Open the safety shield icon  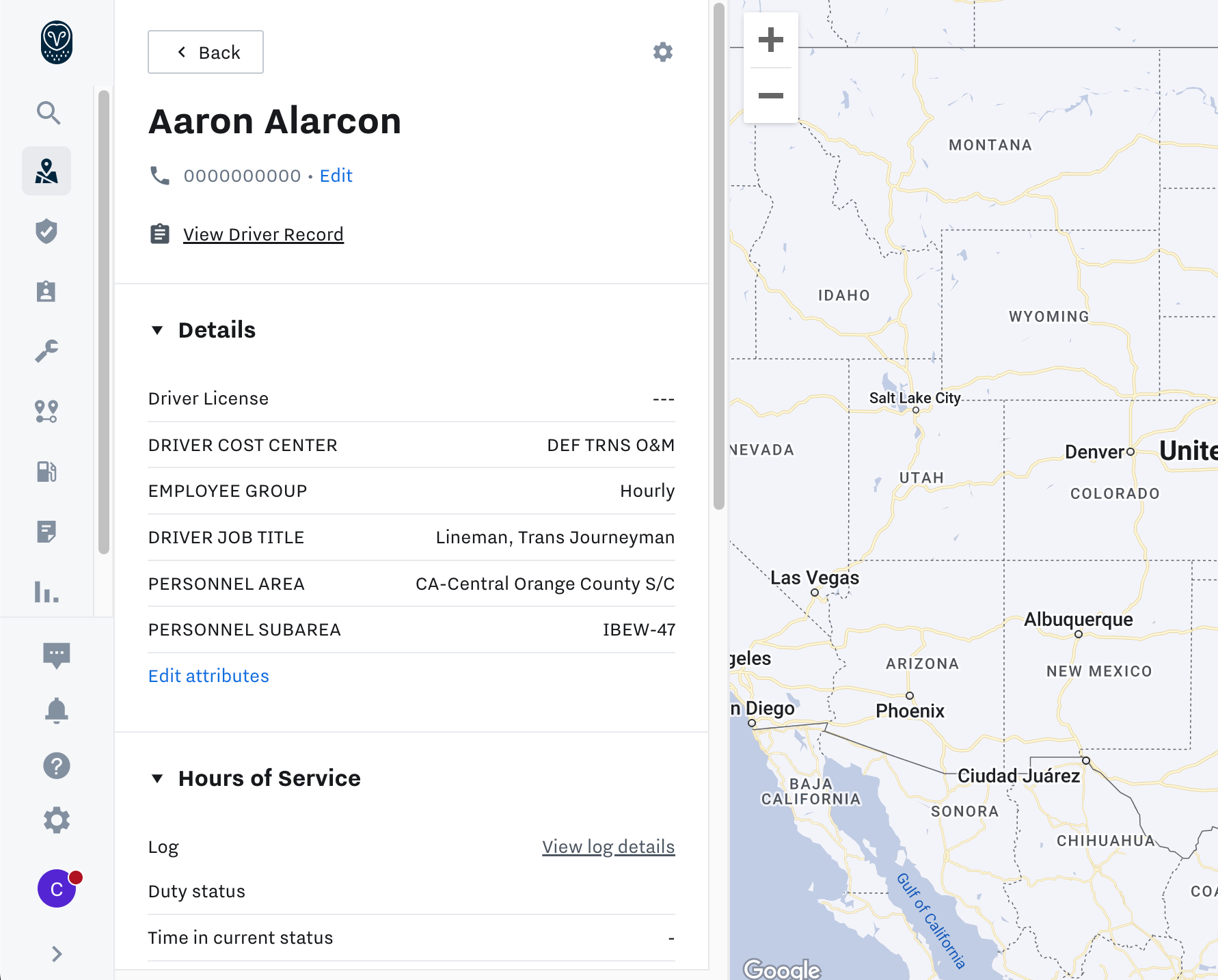point(46,232)
